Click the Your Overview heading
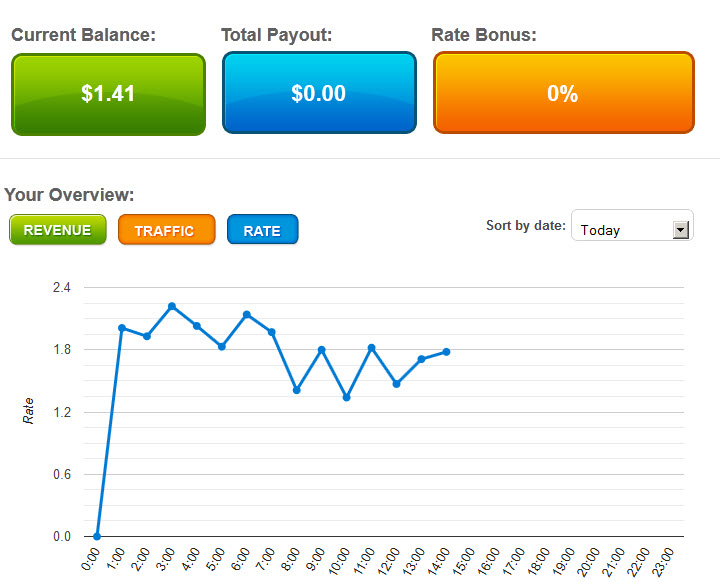The image size is (720, 582). (x=70, y=195)
